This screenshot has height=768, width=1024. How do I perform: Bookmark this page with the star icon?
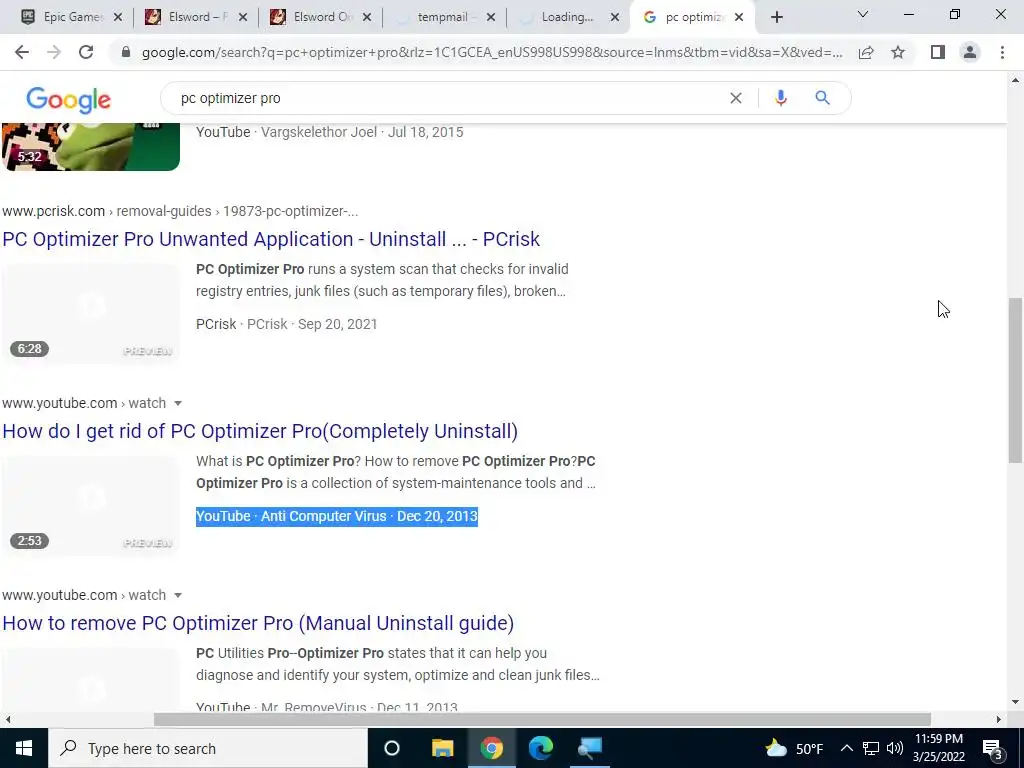[x=898, y=52]
